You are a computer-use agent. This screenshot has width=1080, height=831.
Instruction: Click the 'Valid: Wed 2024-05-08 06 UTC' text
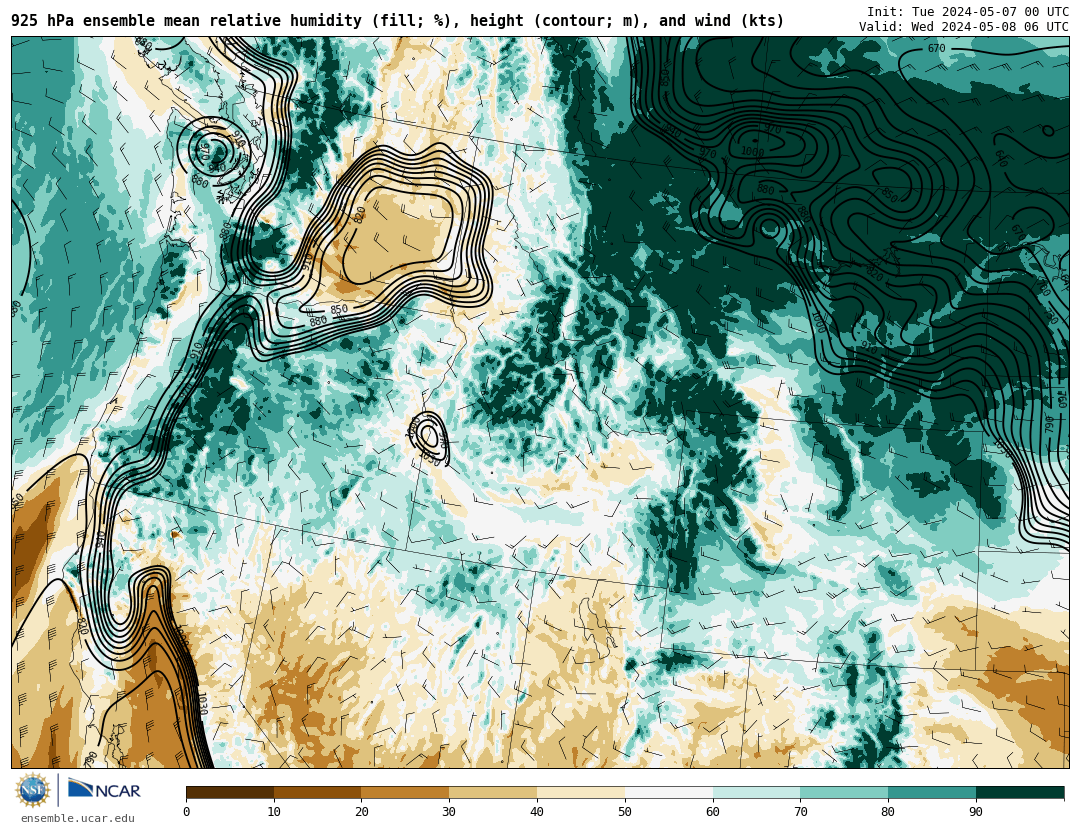pos(964,27)
